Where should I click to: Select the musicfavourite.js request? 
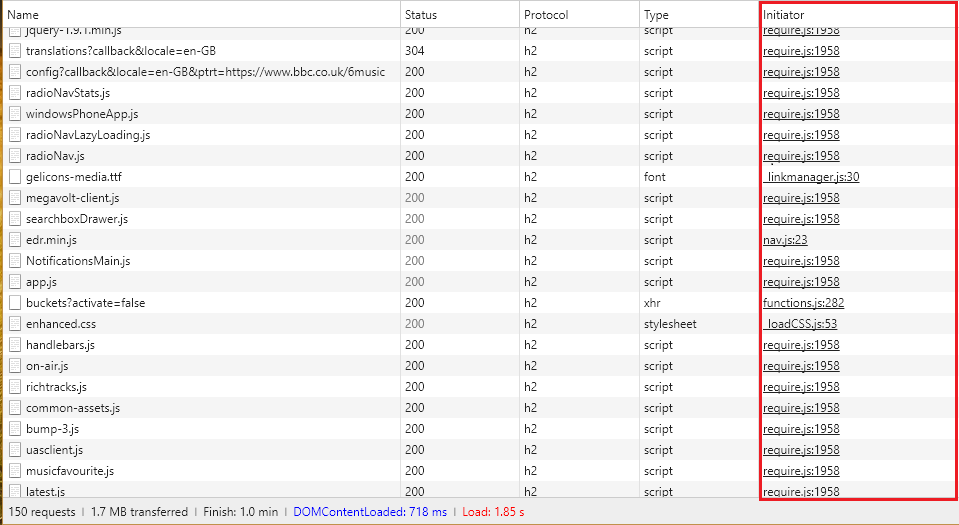70,471
